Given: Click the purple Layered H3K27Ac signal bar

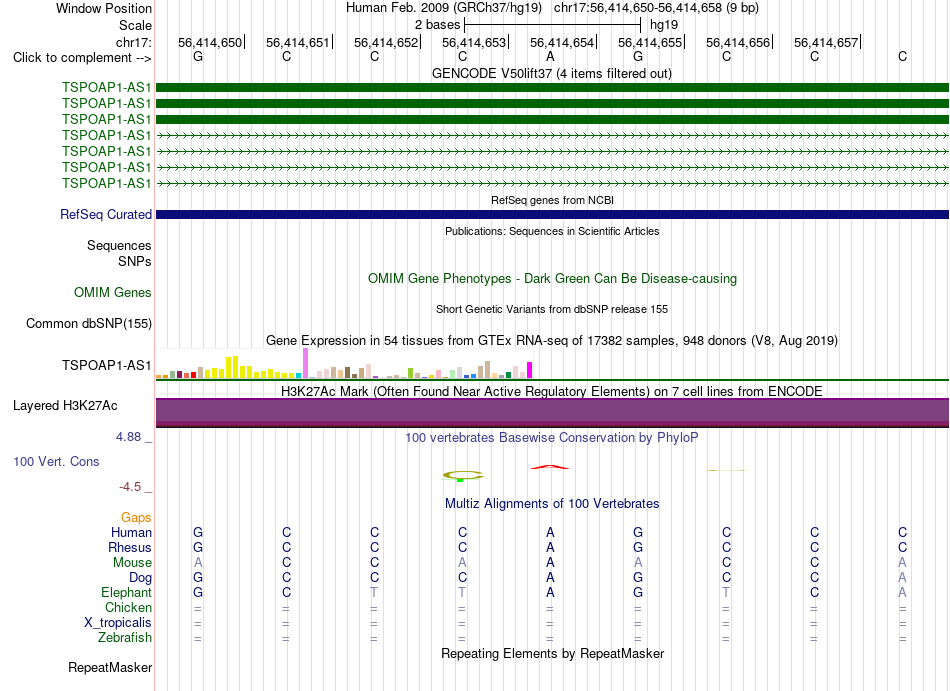Looking at the screenshot, I should tap(553, 413).
